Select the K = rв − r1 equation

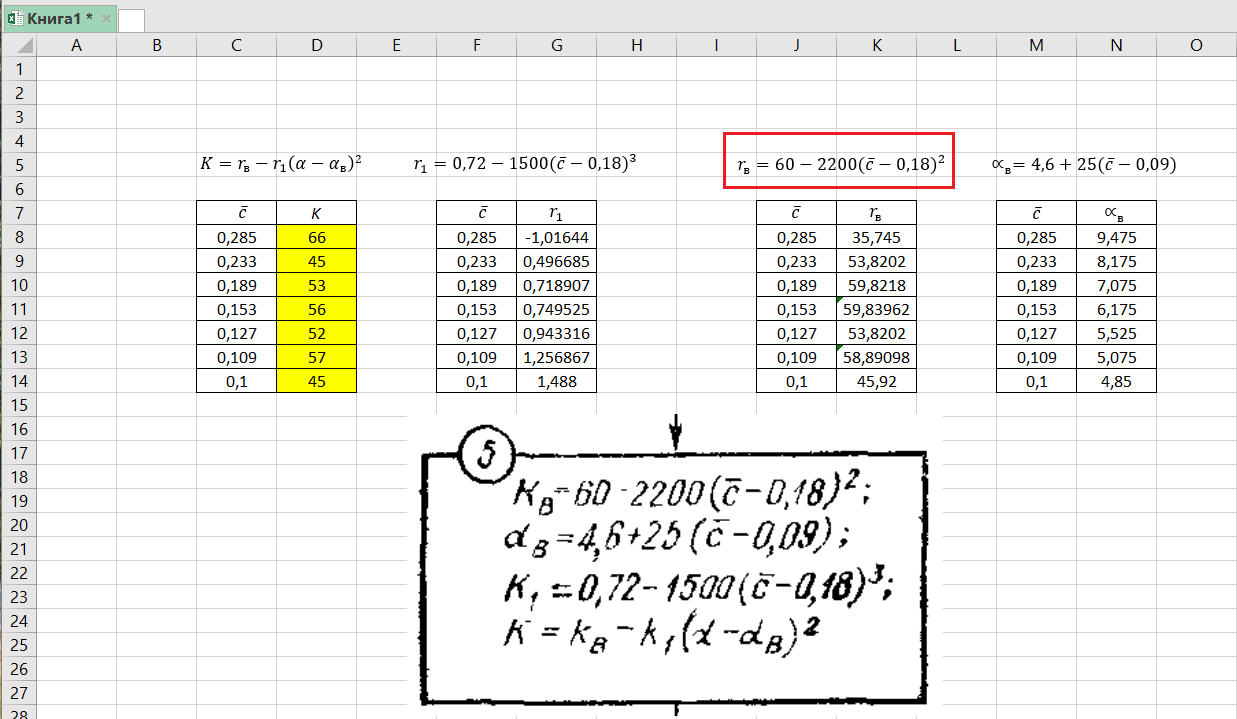(280, 163)
